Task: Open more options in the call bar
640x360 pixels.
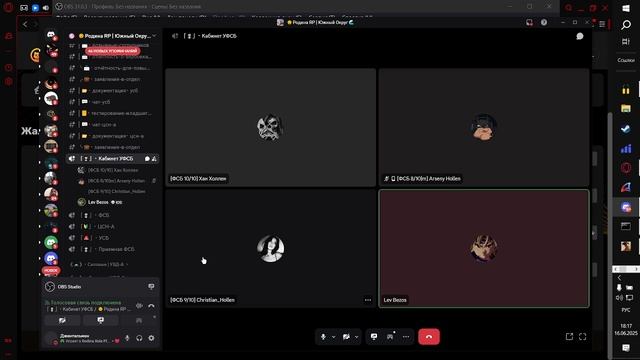Action: [406, 337]
